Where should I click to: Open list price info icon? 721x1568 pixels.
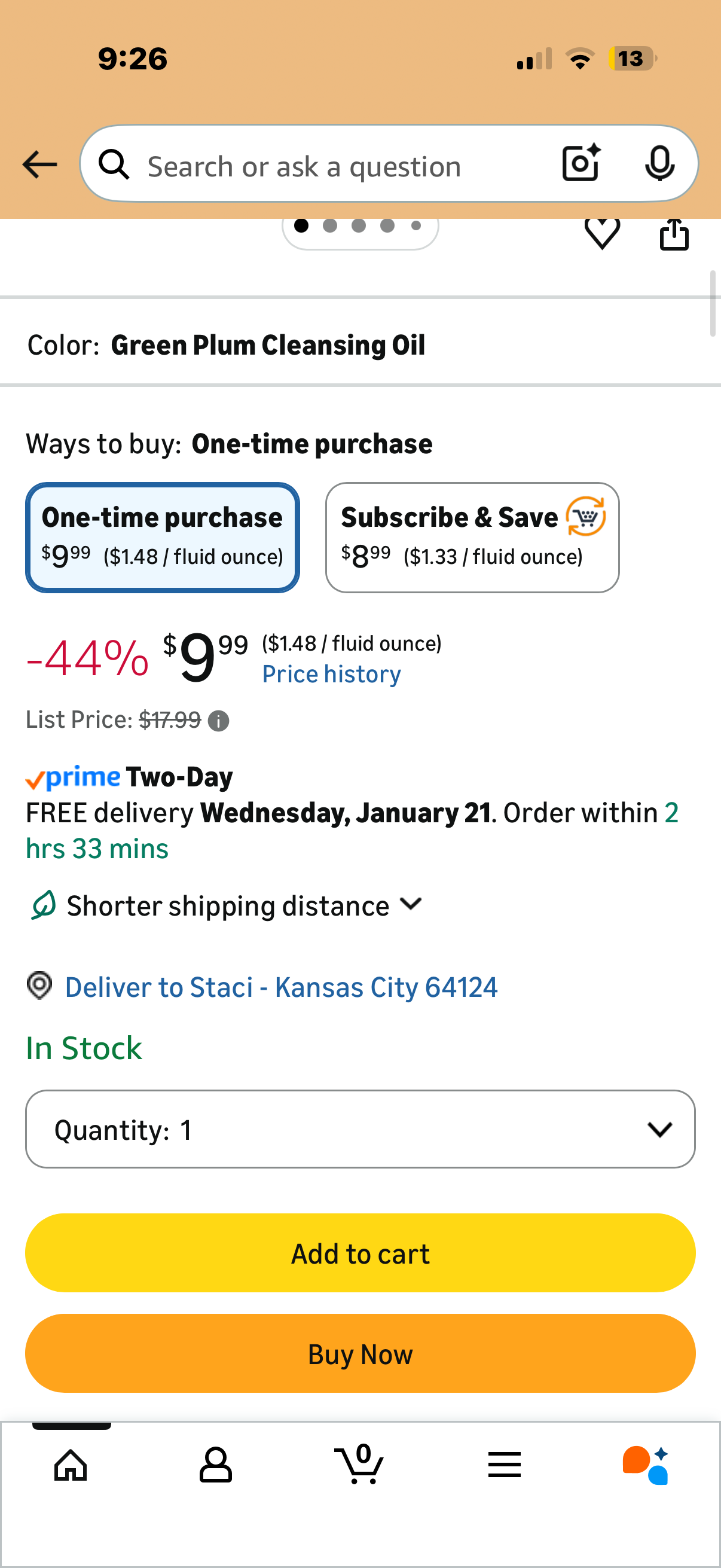tap(218, 721)
